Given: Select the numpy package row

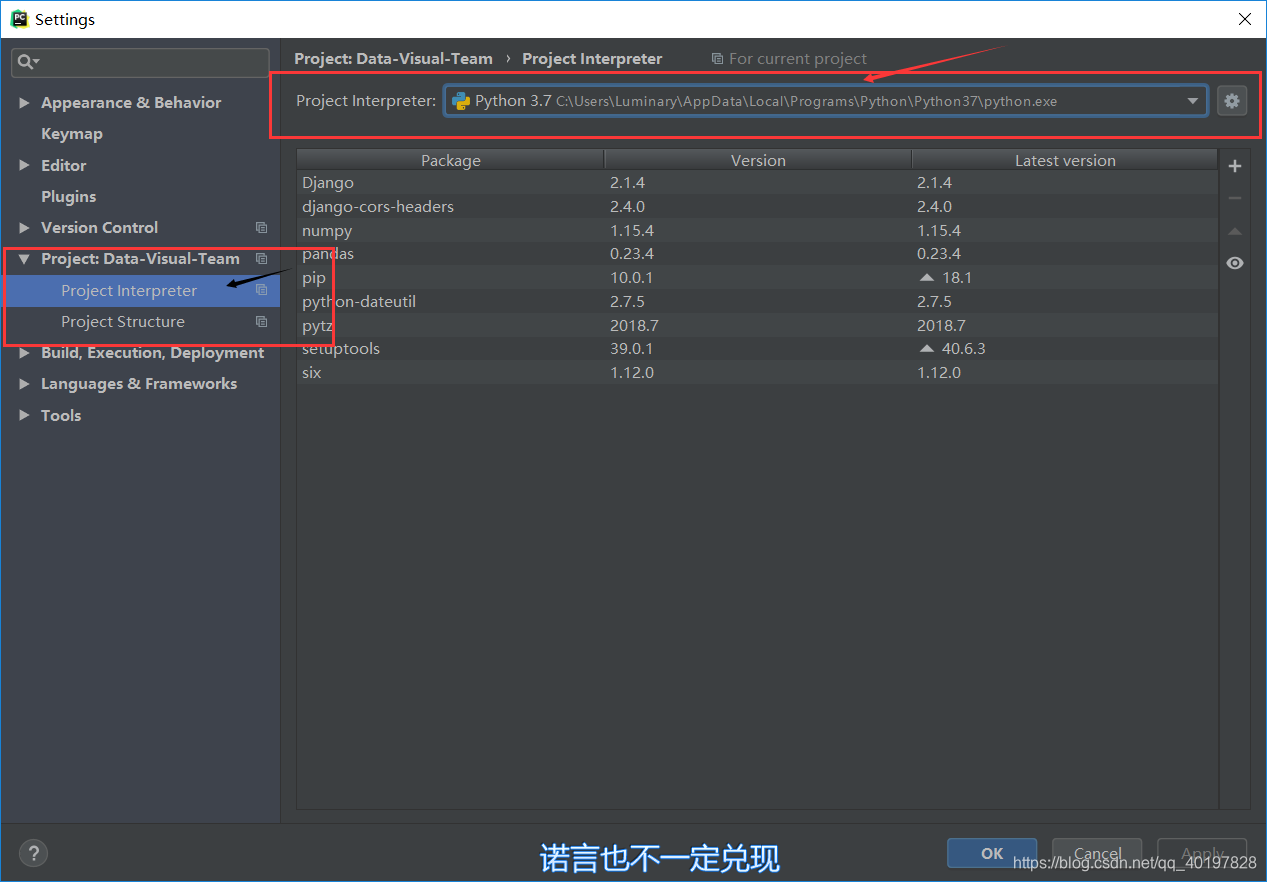Looking at the screenshot, I should tap(757, 231).
